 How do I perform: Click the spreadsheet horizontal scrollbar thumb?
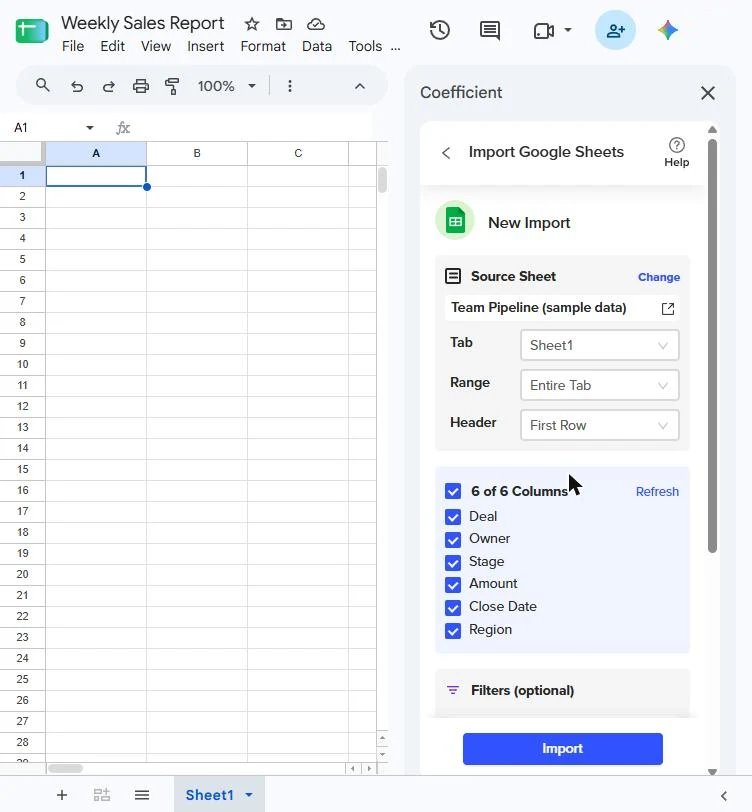coord(65,768)
